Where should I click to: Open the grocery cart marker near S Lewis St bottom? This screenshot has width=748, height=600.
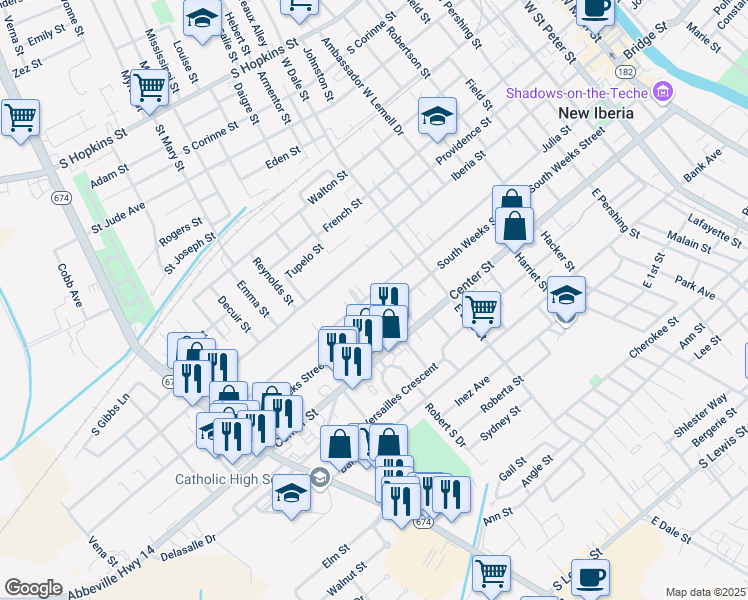pyautogui.click(x=491, y=575)
